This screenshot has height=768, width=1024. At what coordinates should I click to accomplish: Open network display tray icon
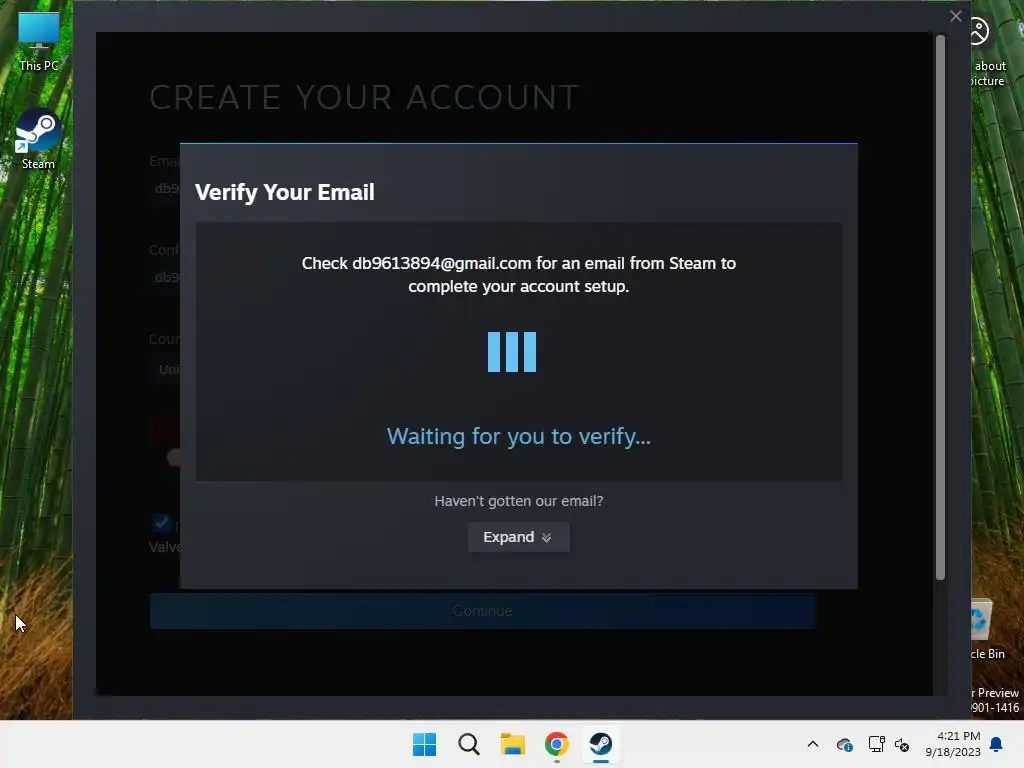[x=876, y=744]
